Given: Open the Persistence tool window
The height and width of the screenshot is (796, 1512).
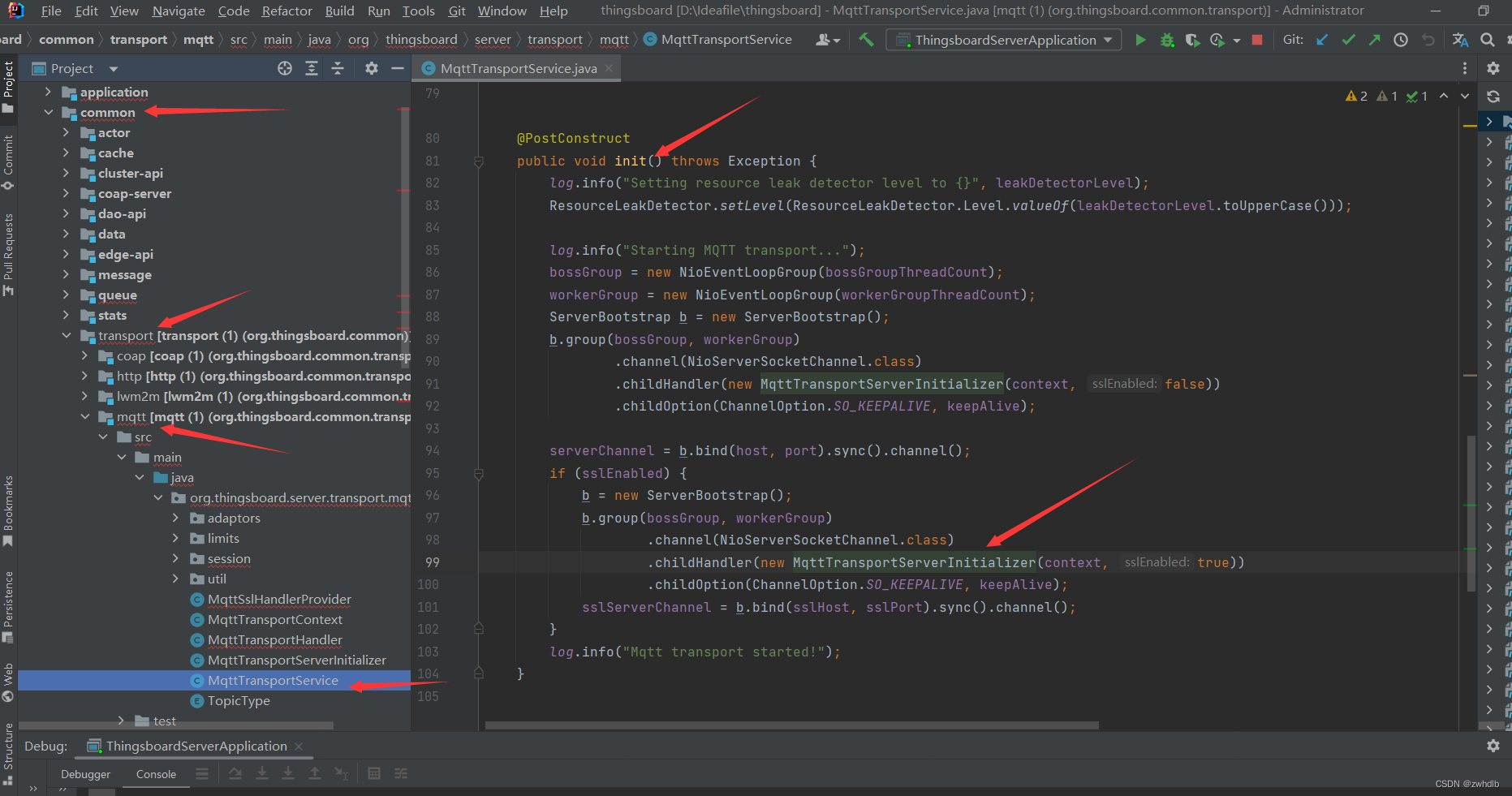Looking at the screenshot, I should pos(8,607).
